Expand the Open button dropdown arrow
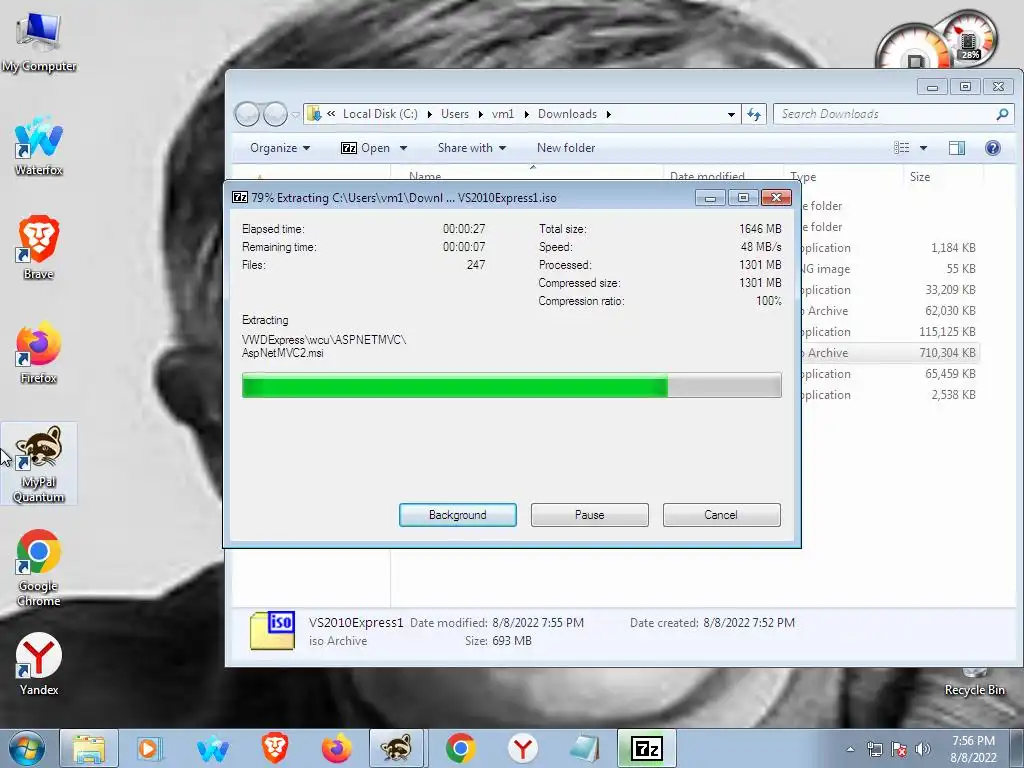 click(x=404, y=148)
